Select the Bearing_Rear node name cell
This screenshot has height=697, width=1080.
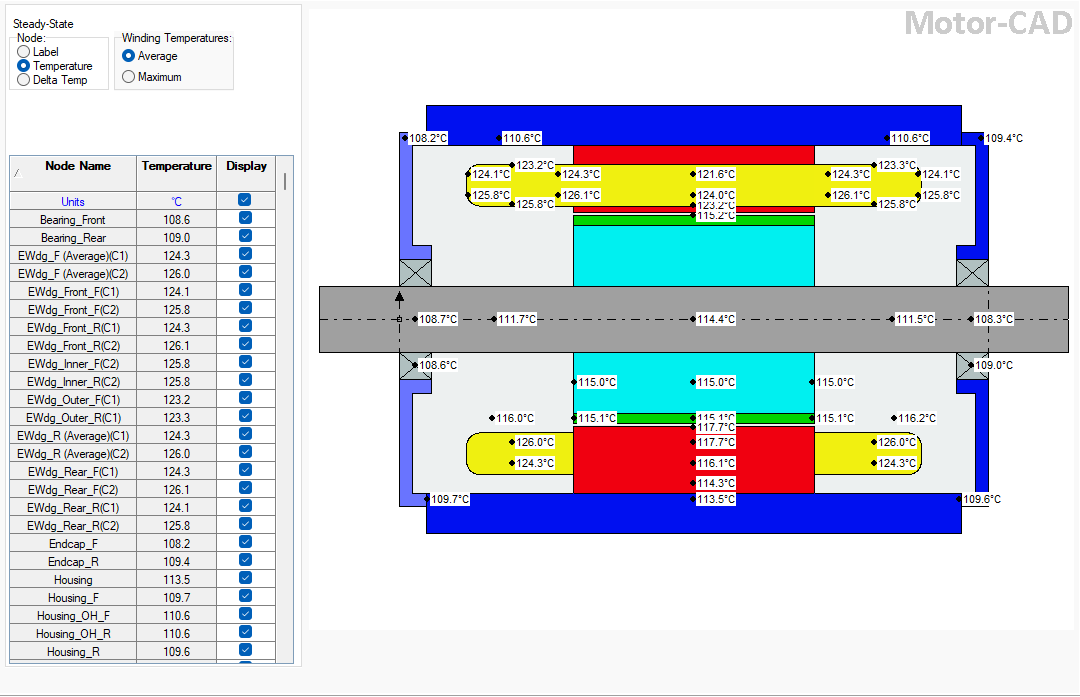72,238
